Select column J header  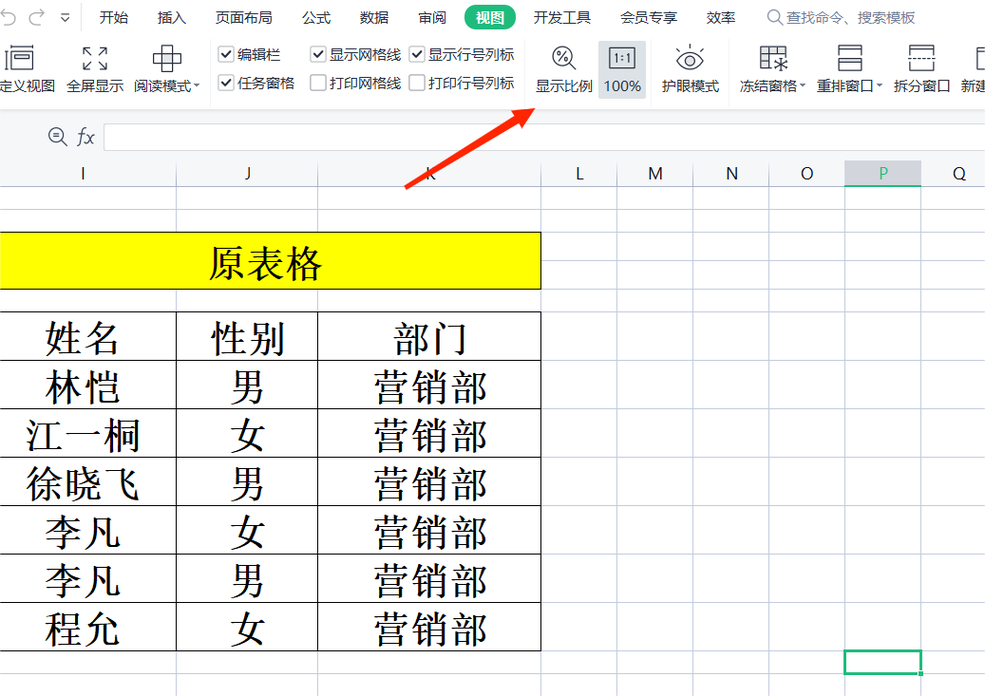tap(248, 173)
